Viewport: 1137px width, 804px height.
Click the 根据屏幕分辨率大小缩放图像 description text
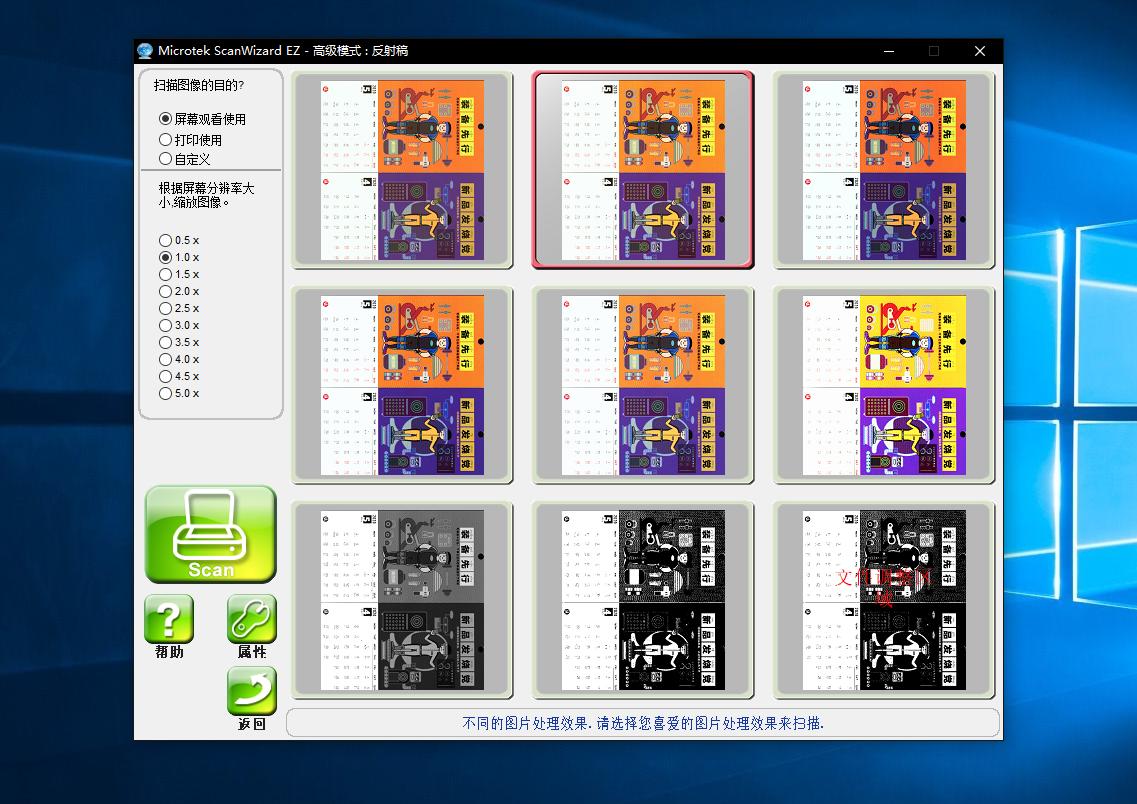(x=207, y=195)
